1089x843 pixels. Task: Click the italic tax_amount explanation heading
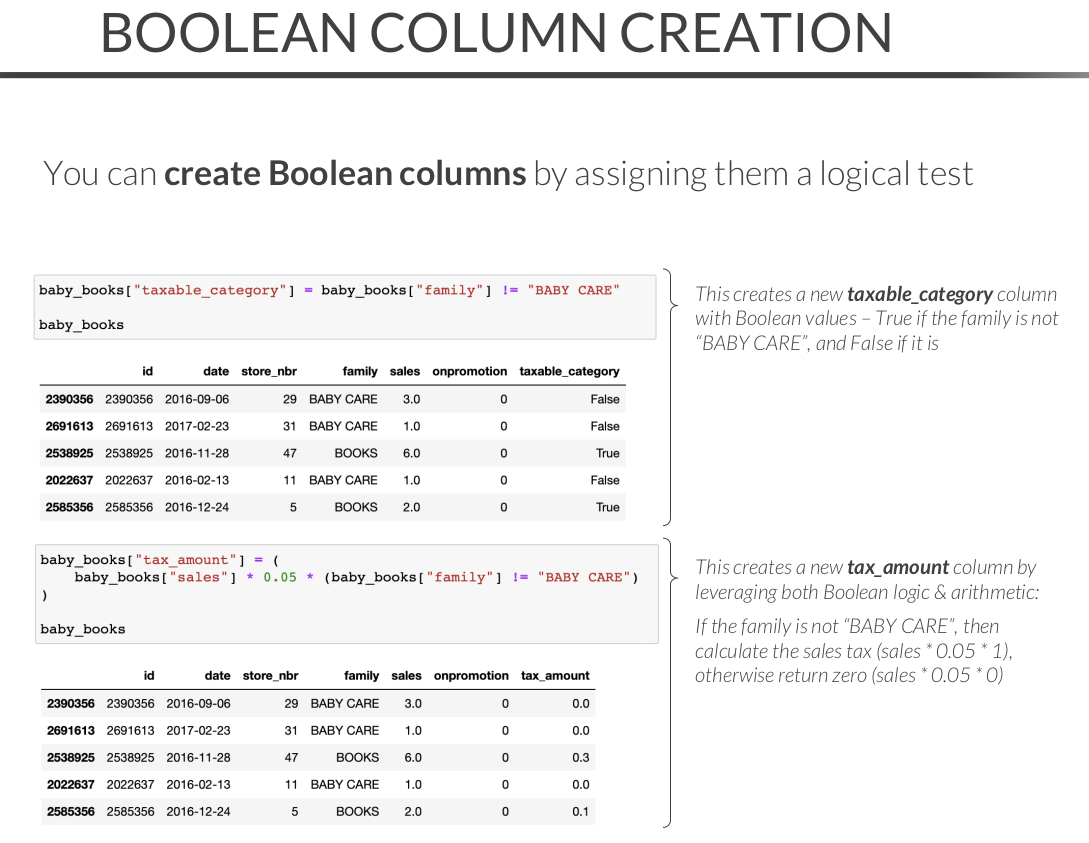click(x=866, y=580)
